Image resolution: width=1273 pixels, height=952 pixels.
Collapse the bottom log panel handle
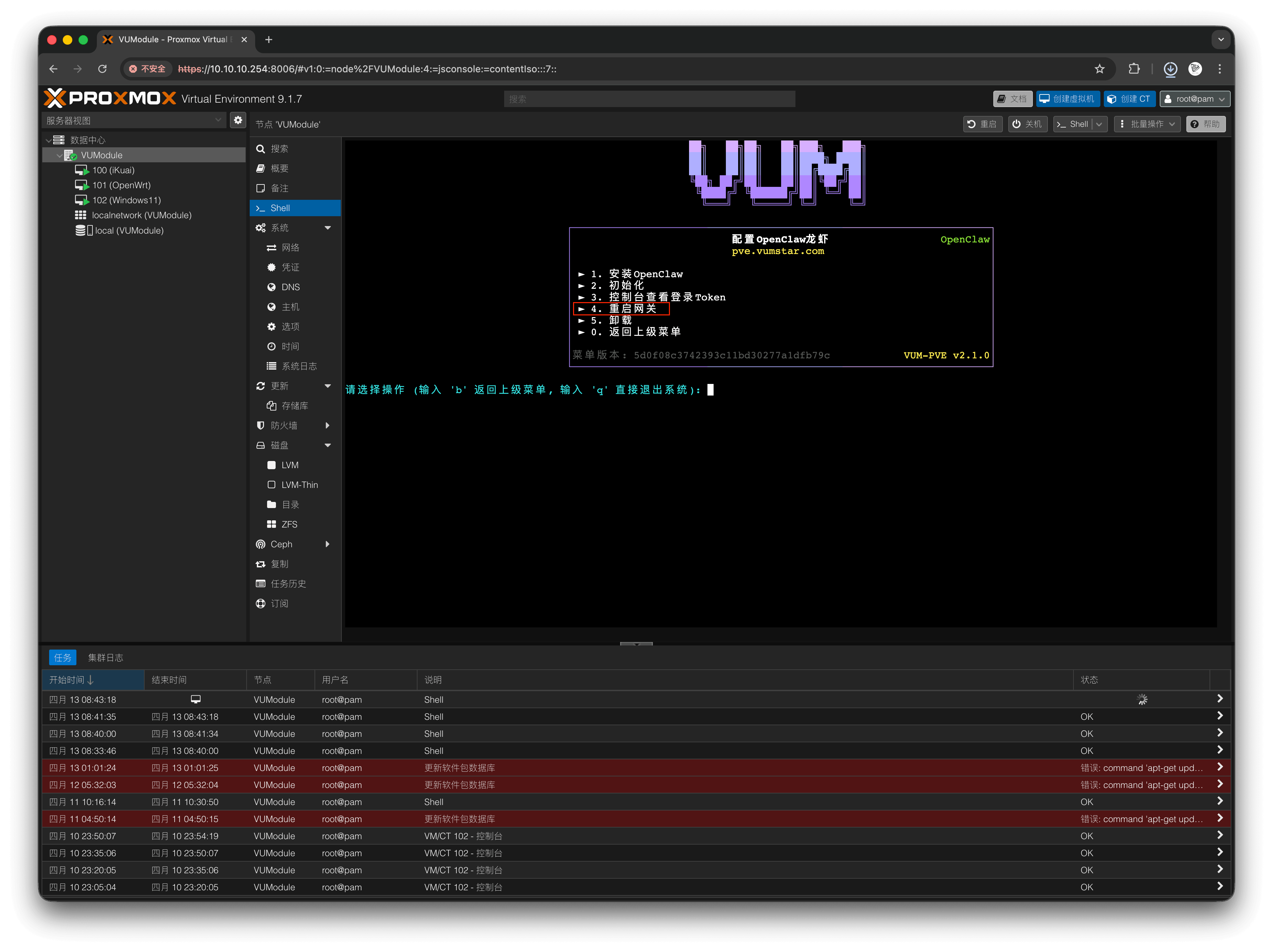pyautogui.click(x=636, y=644)
